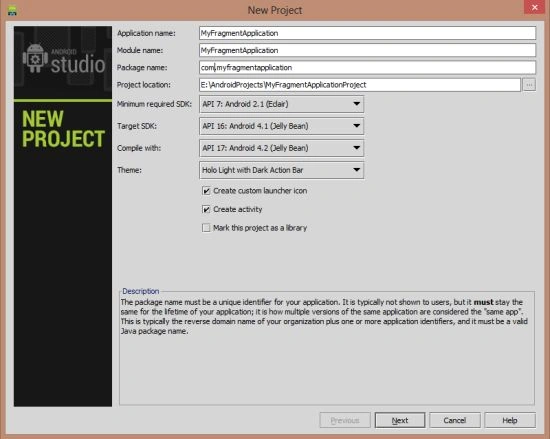
Task: Select the Package name text field
Action: pos(367,67)
